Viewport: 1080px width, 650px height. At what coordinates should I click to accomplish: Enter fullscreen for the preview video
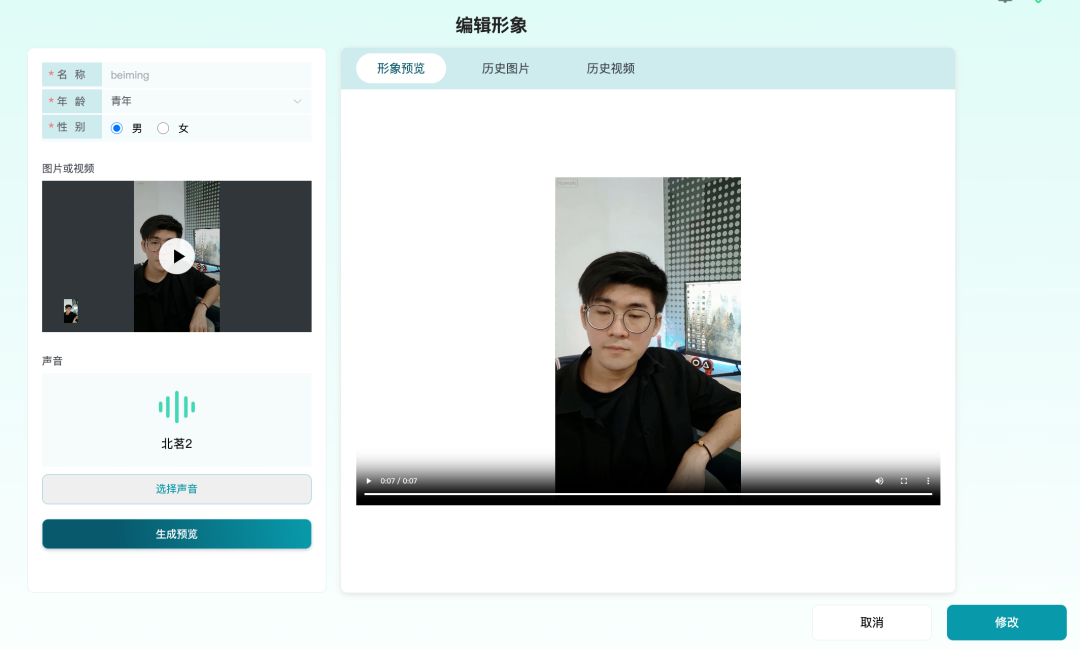point(904,481)
